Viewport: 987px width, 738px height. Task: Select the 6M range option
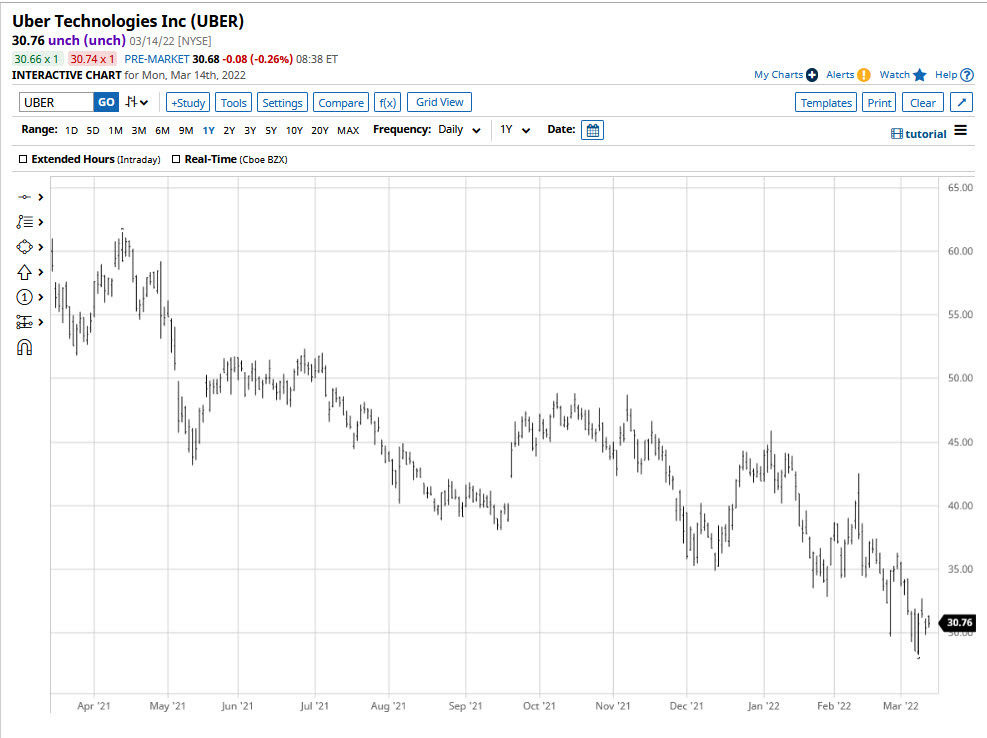click(162, 130)
